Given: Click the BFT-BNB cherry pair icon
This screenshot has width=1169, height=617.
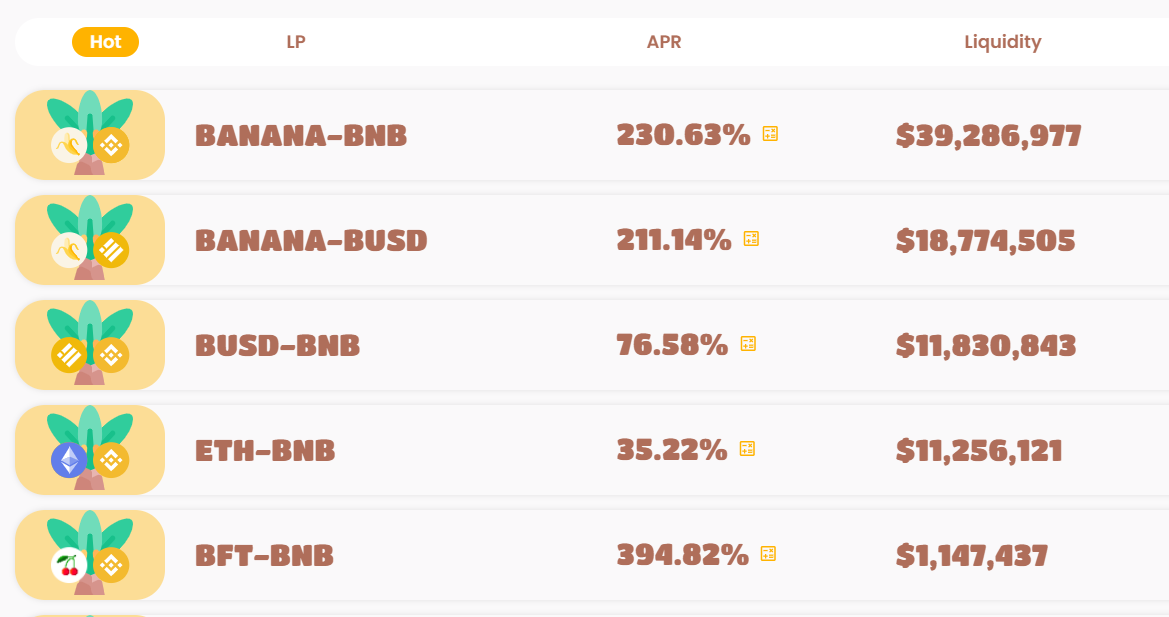Looking at the screenshot, I should coord(89,555).
